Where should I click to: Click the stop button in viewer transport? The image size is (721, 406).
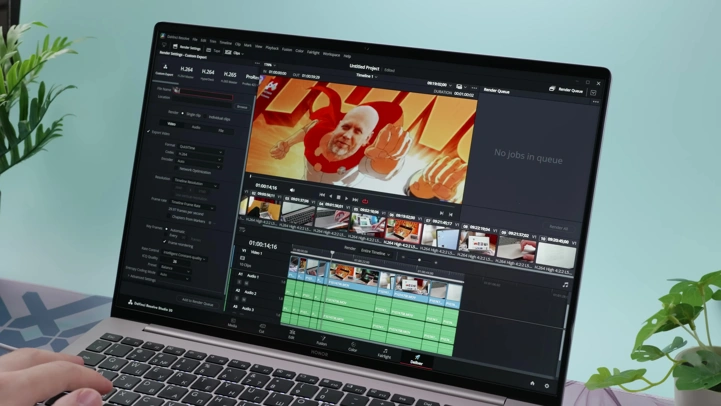point(338,197)
